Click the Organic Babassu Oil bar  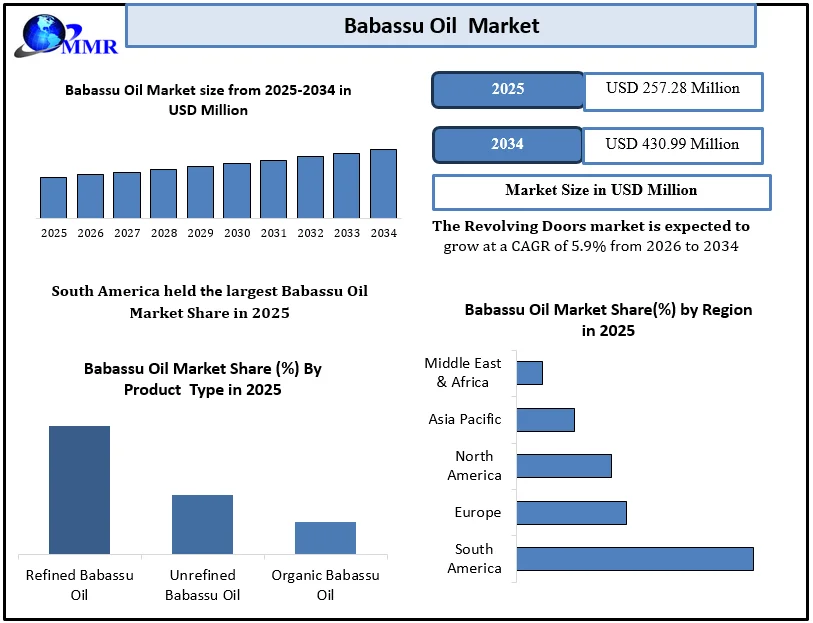pyautogui.click(x=325, y=538)
